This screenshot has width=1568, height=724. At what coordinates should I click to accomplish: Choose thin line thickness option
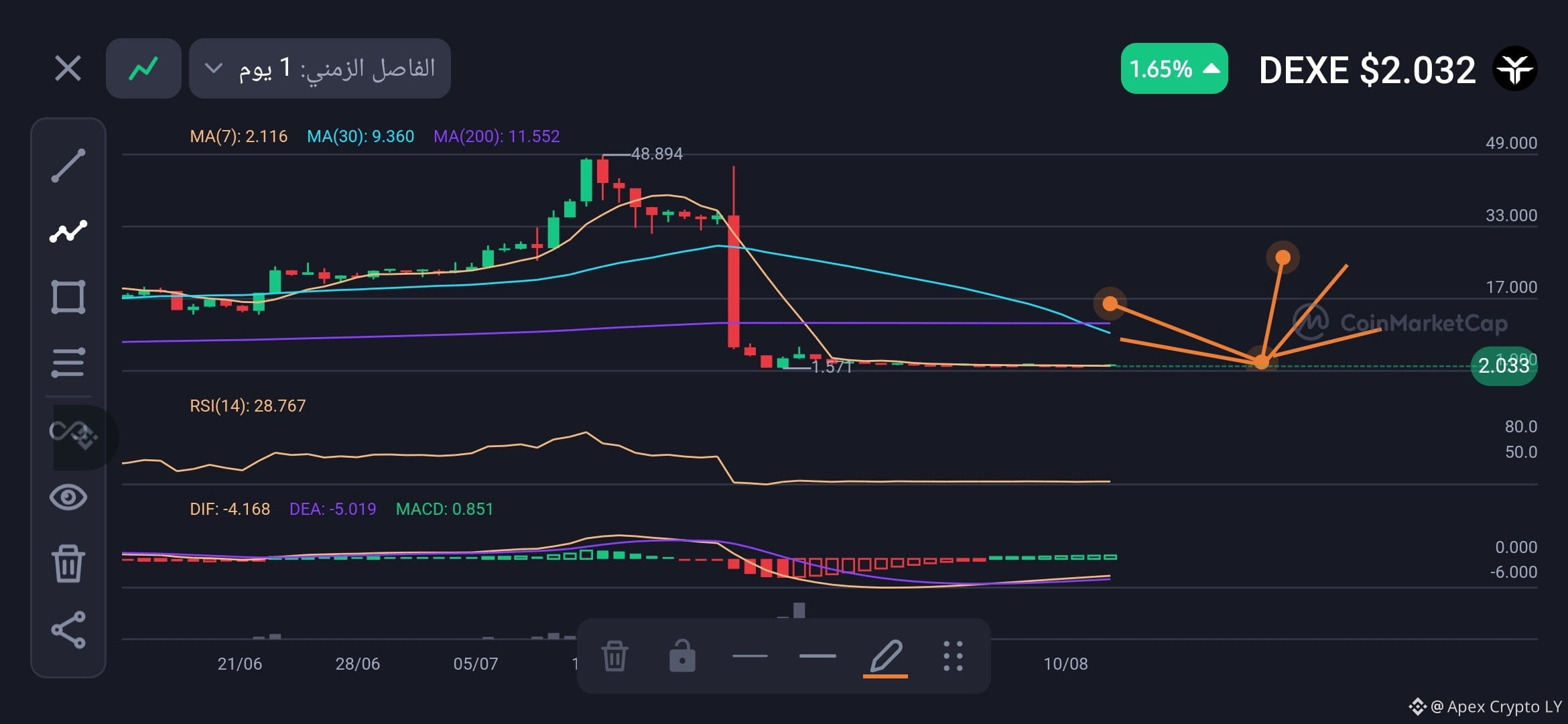pyautogui.click(x=750, y=656)
